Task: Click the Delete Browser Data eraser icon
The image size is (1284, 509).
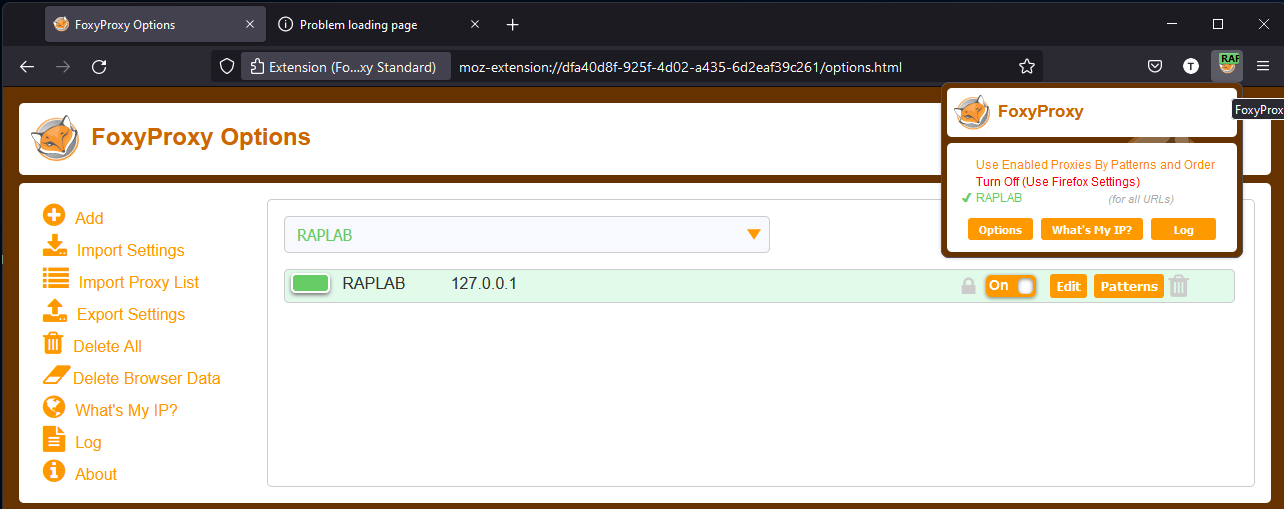Action: (x=56, y=376)
